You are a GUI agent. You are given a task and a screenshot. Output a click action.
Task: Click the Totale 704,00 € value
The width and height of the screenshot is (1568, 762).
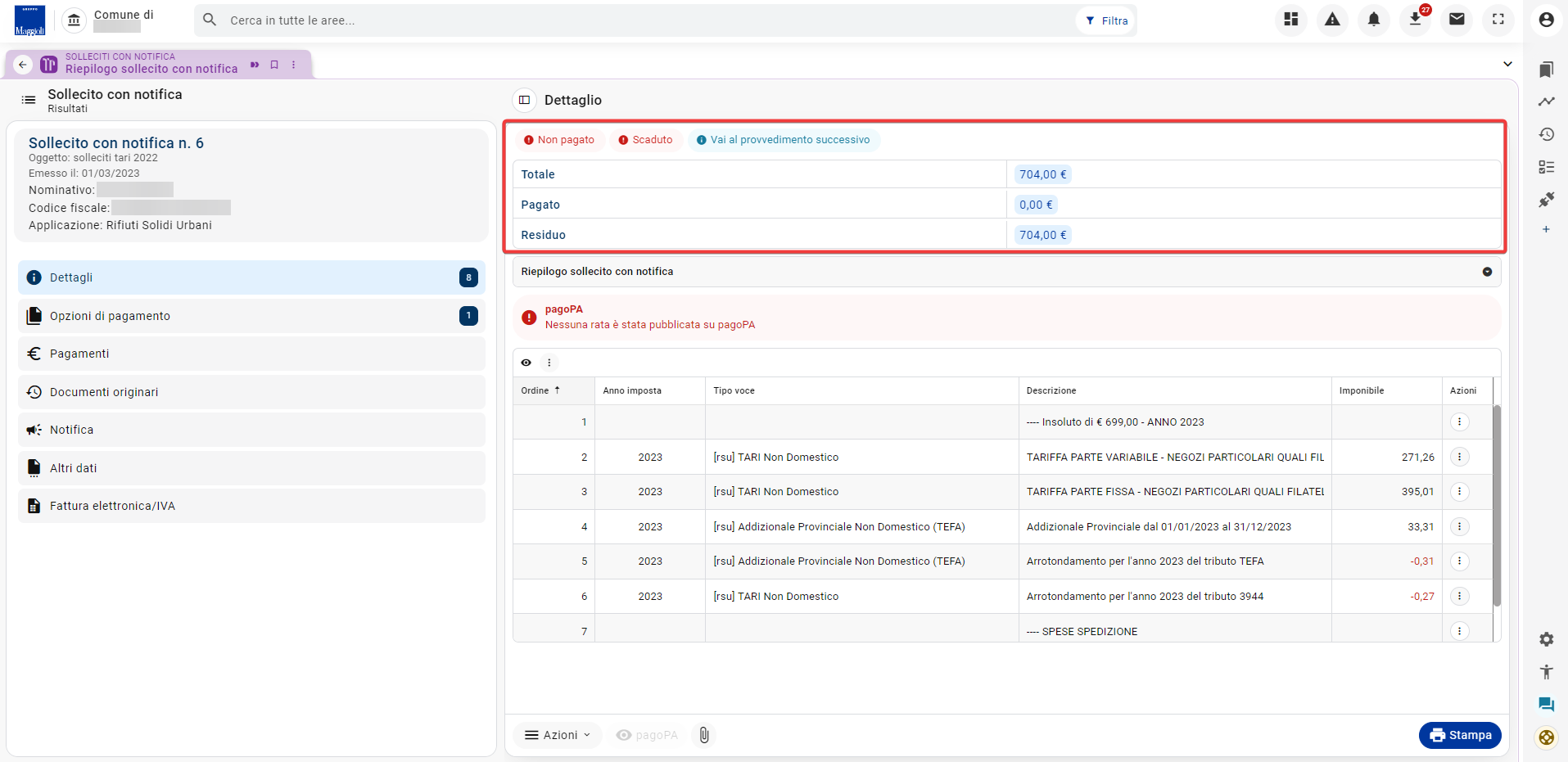coord(1042,174)
